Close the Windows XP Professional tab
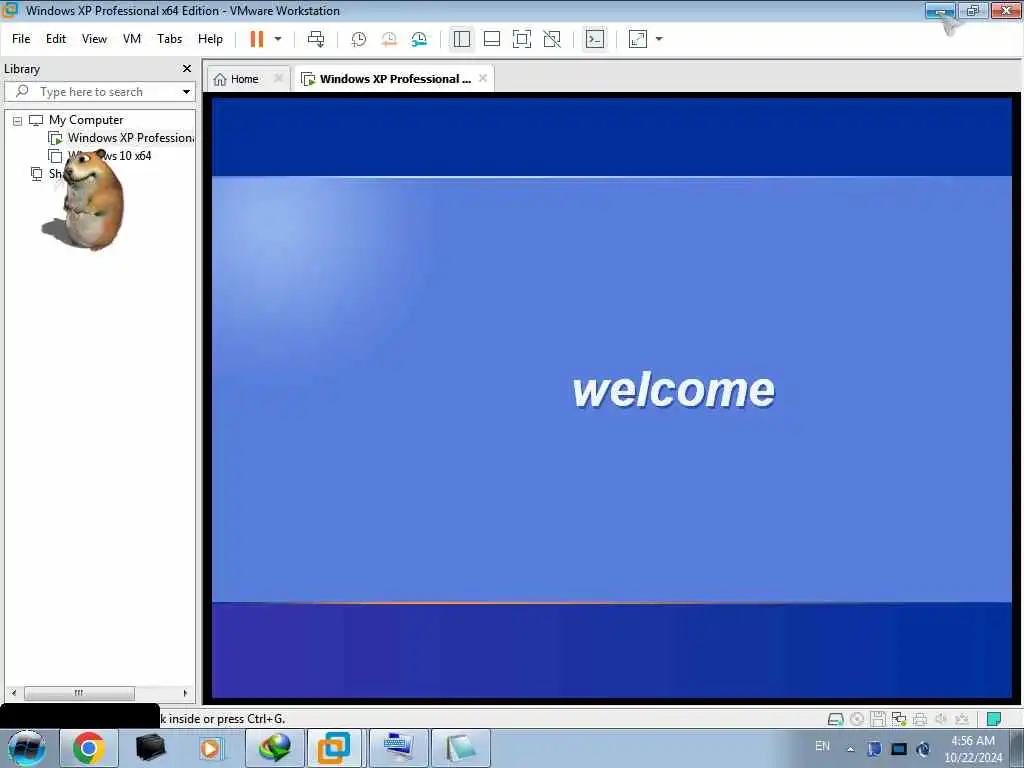The width and height of the screenshot is (1024, 768). pos(483,78)
